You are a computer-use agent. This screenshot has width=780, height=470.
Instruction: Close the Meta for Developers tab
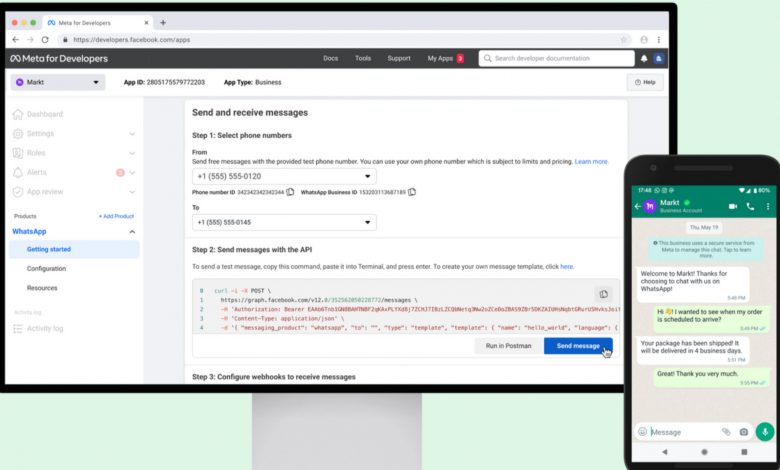tap(146, 23)
